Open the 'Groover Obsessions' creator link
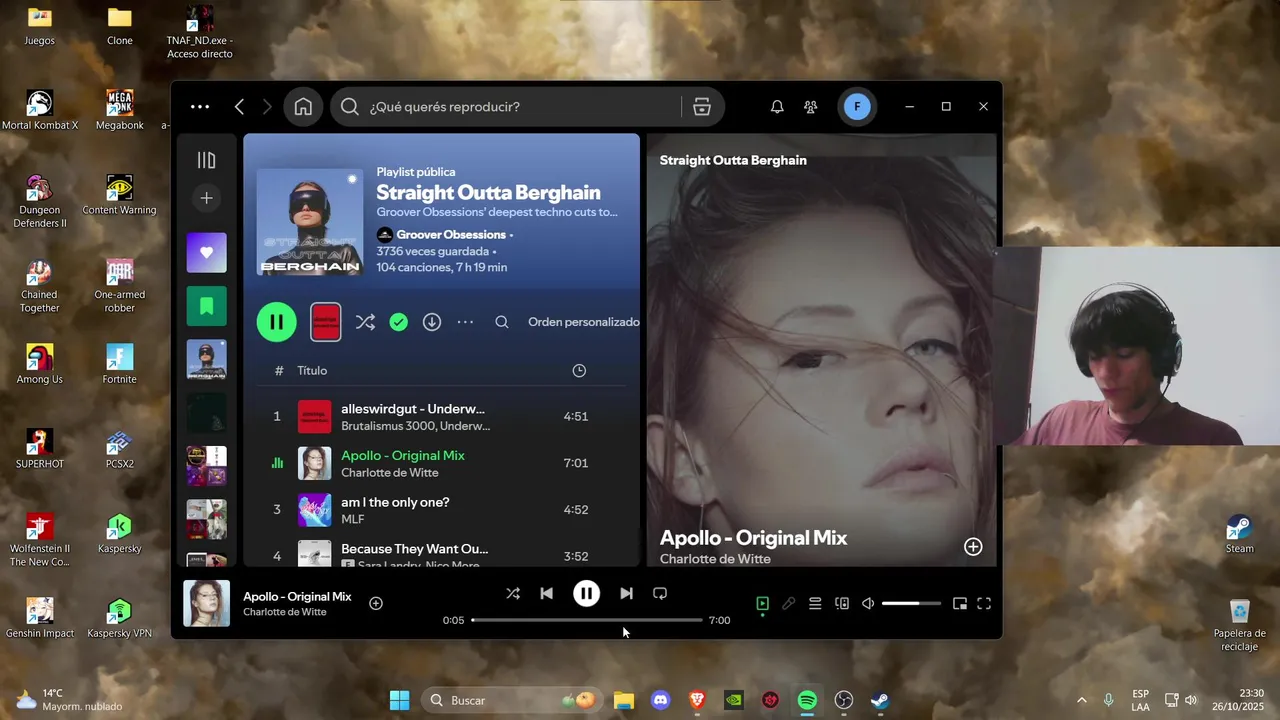 pyautogui.click(x=451, y=235)
